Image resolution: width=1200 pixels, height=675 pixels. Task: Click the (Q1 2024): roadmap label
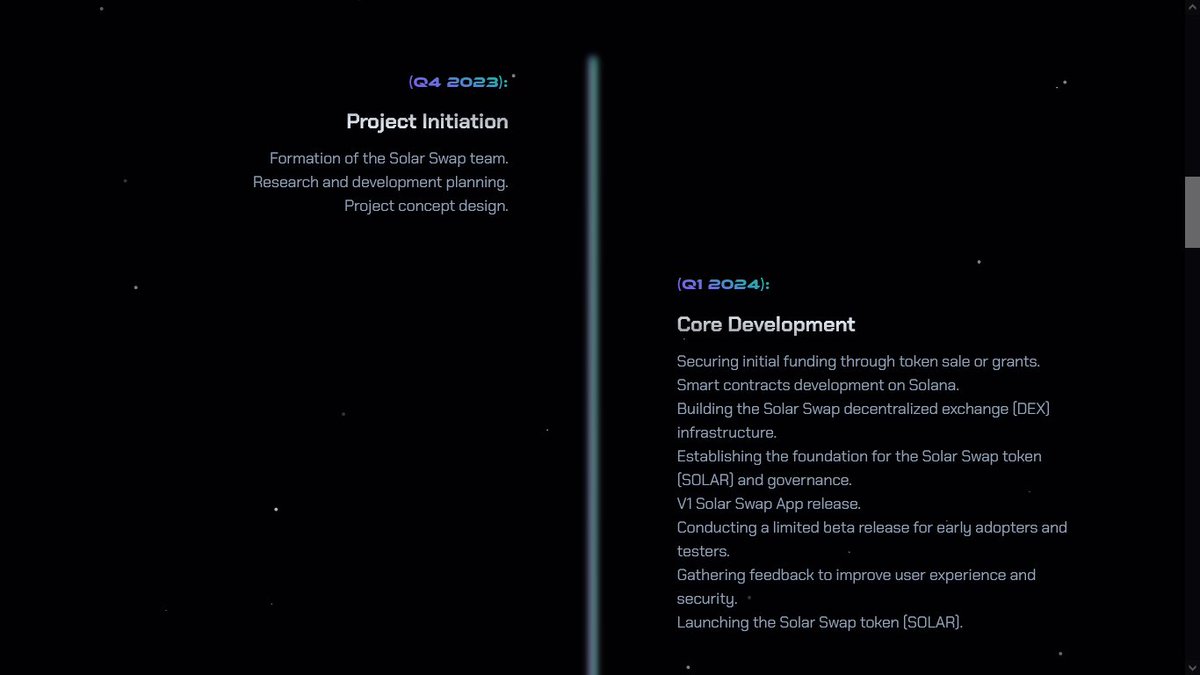[x=723, y=285]
